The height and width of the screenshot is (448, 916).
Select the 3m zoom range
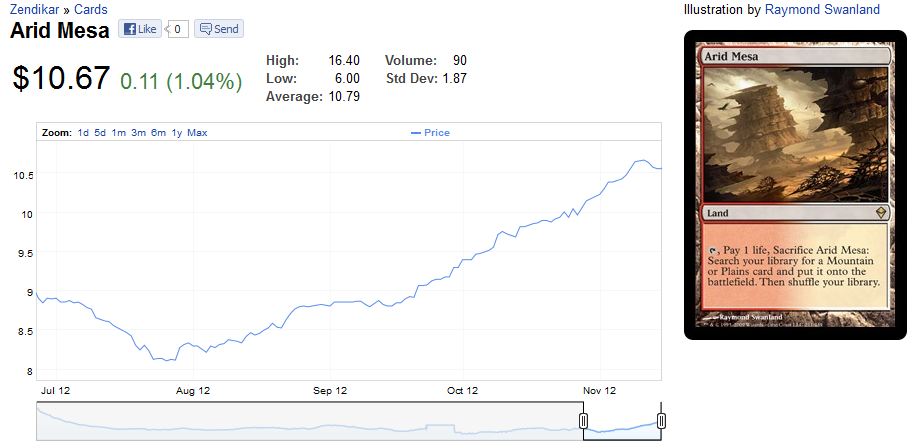(138, 133)
